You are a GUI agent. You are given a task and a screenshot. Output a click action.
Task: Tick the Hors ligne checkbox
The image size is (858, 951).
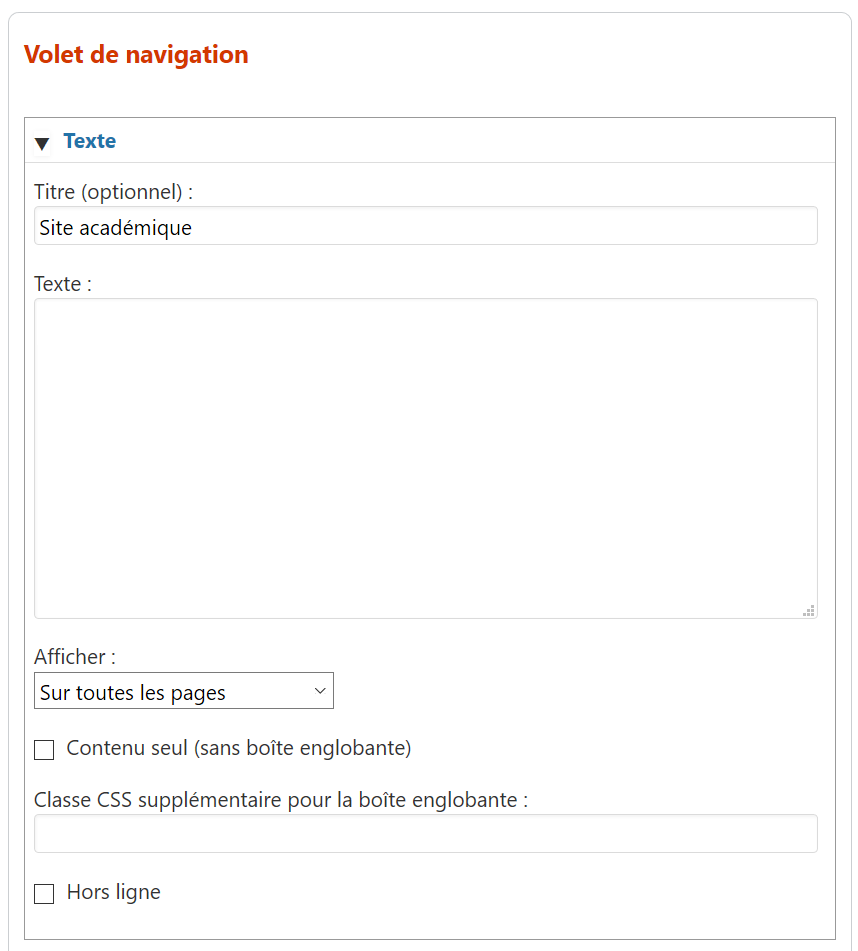tap(44, 894)
